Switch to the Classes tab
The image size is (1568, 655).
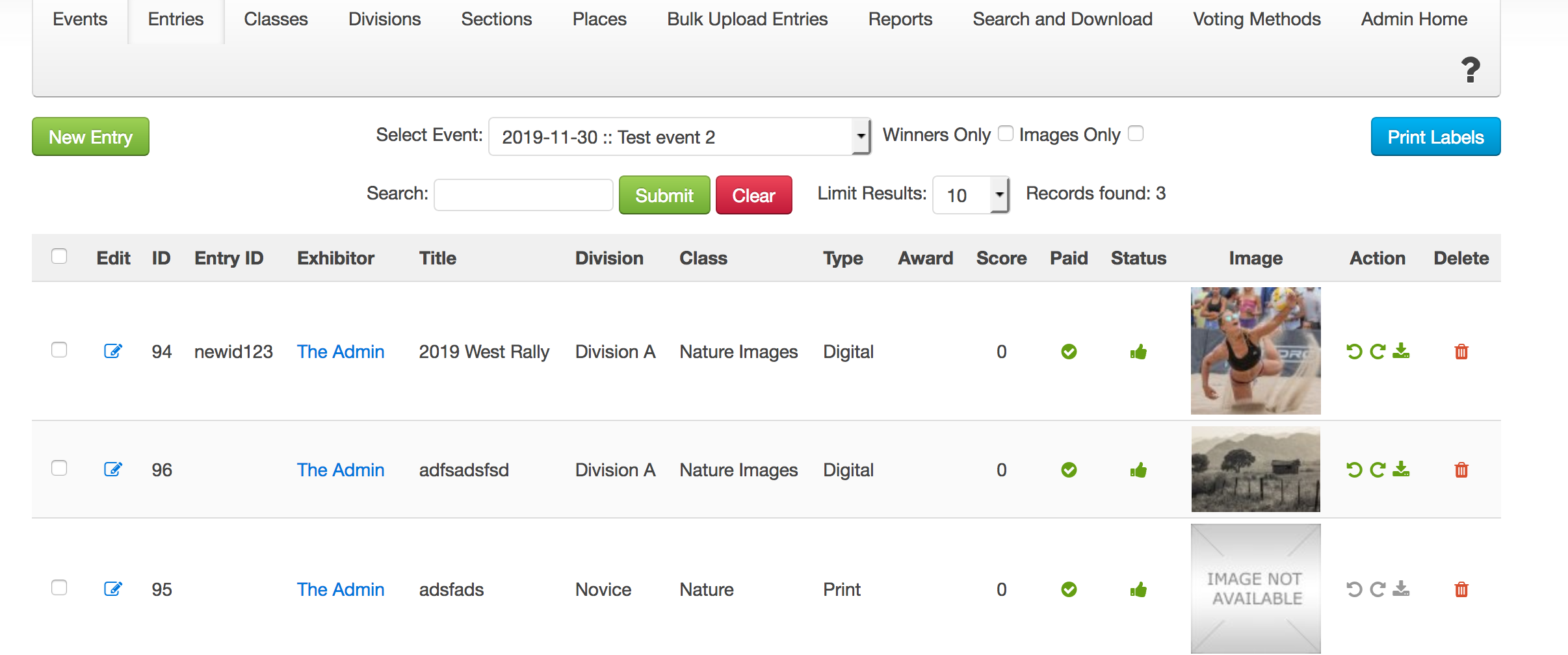(276, 19)
